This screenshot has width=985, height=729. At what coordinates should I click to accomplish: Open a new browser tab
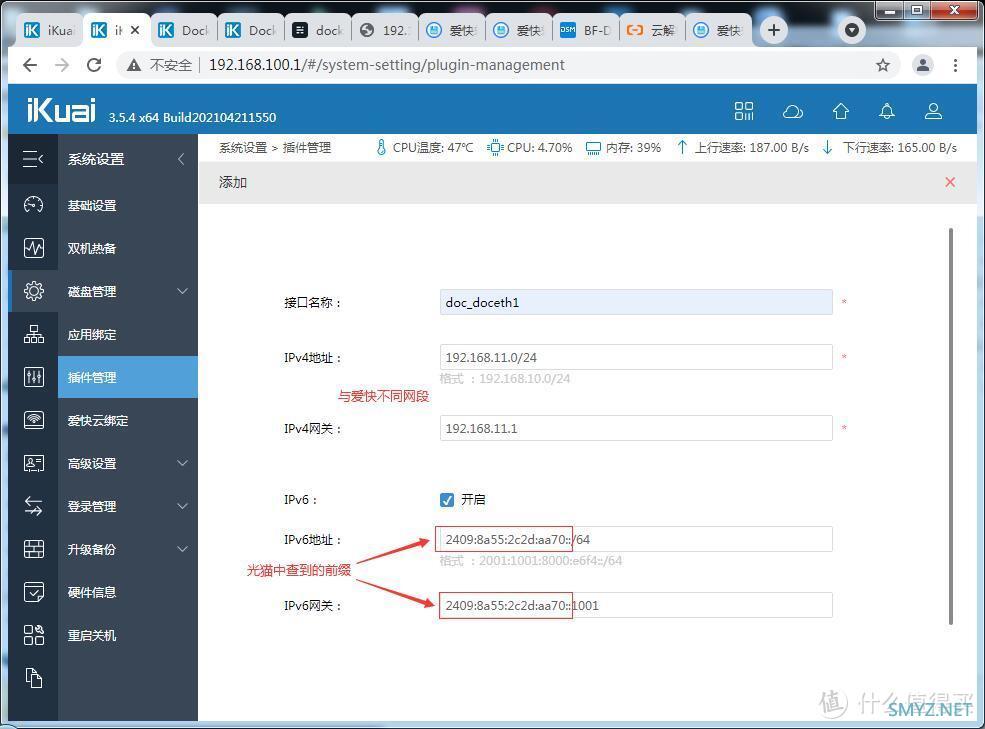[774, 30]
